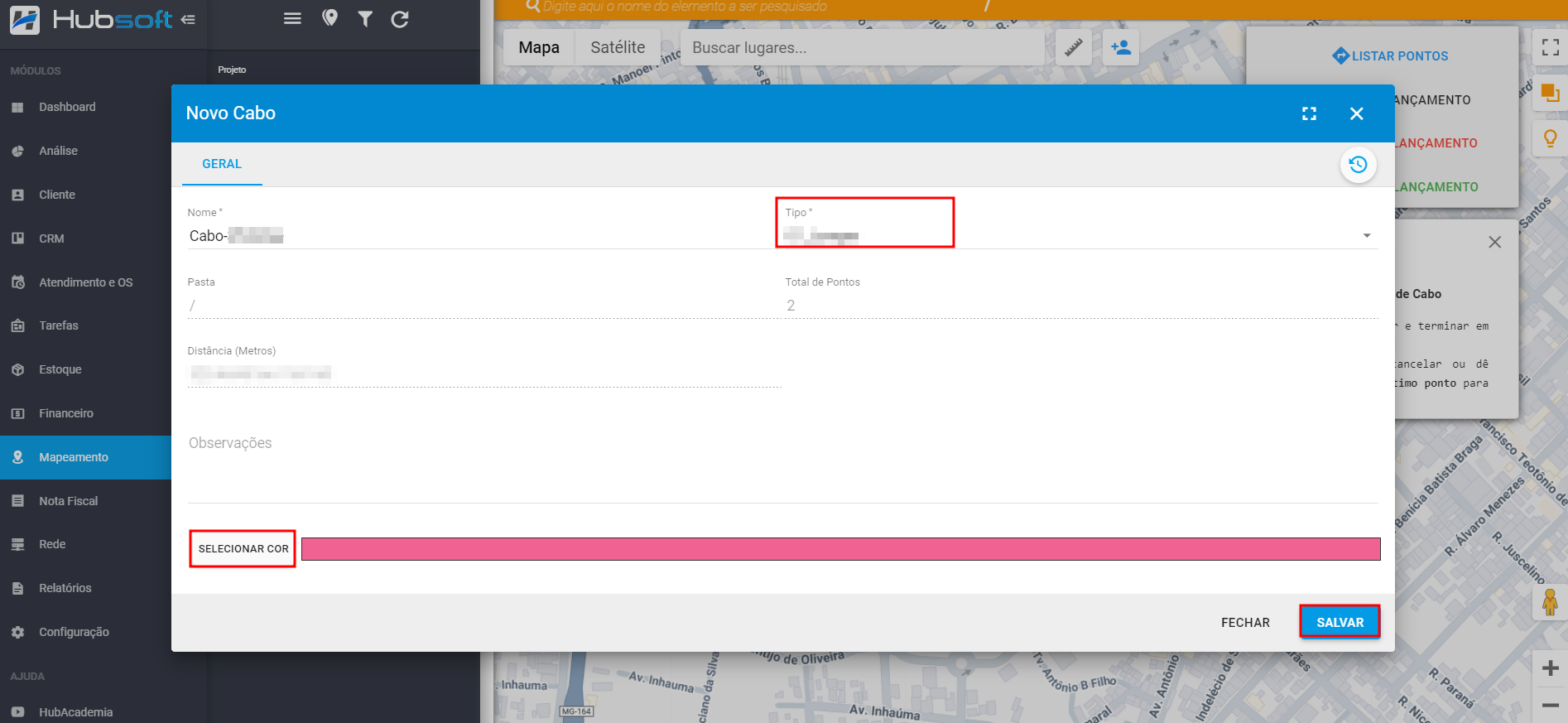Viewport: 1568px width, 723px height.
Task: Switch the map to Mapa view
Action: (539, 47)
